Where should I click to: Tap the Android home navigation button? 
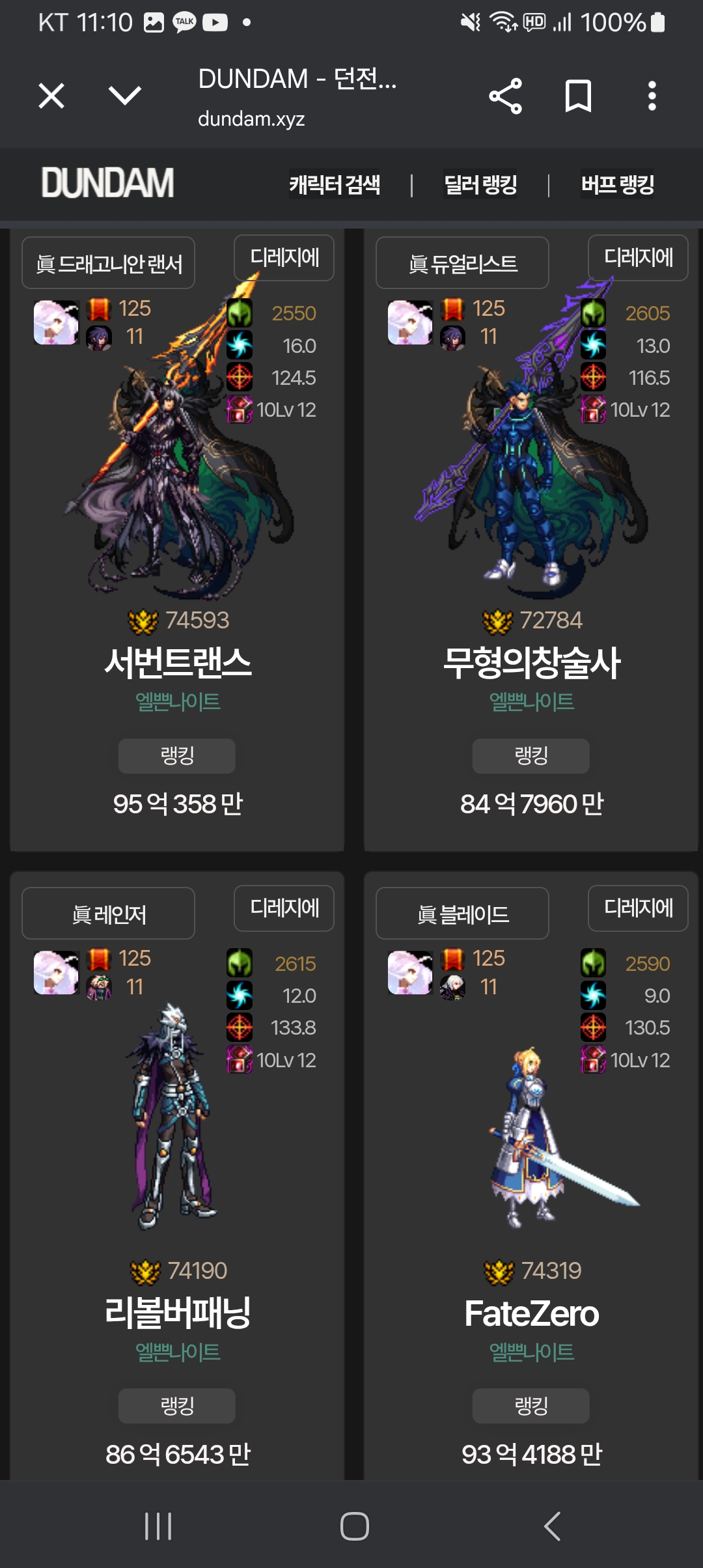pos(355,1526)
